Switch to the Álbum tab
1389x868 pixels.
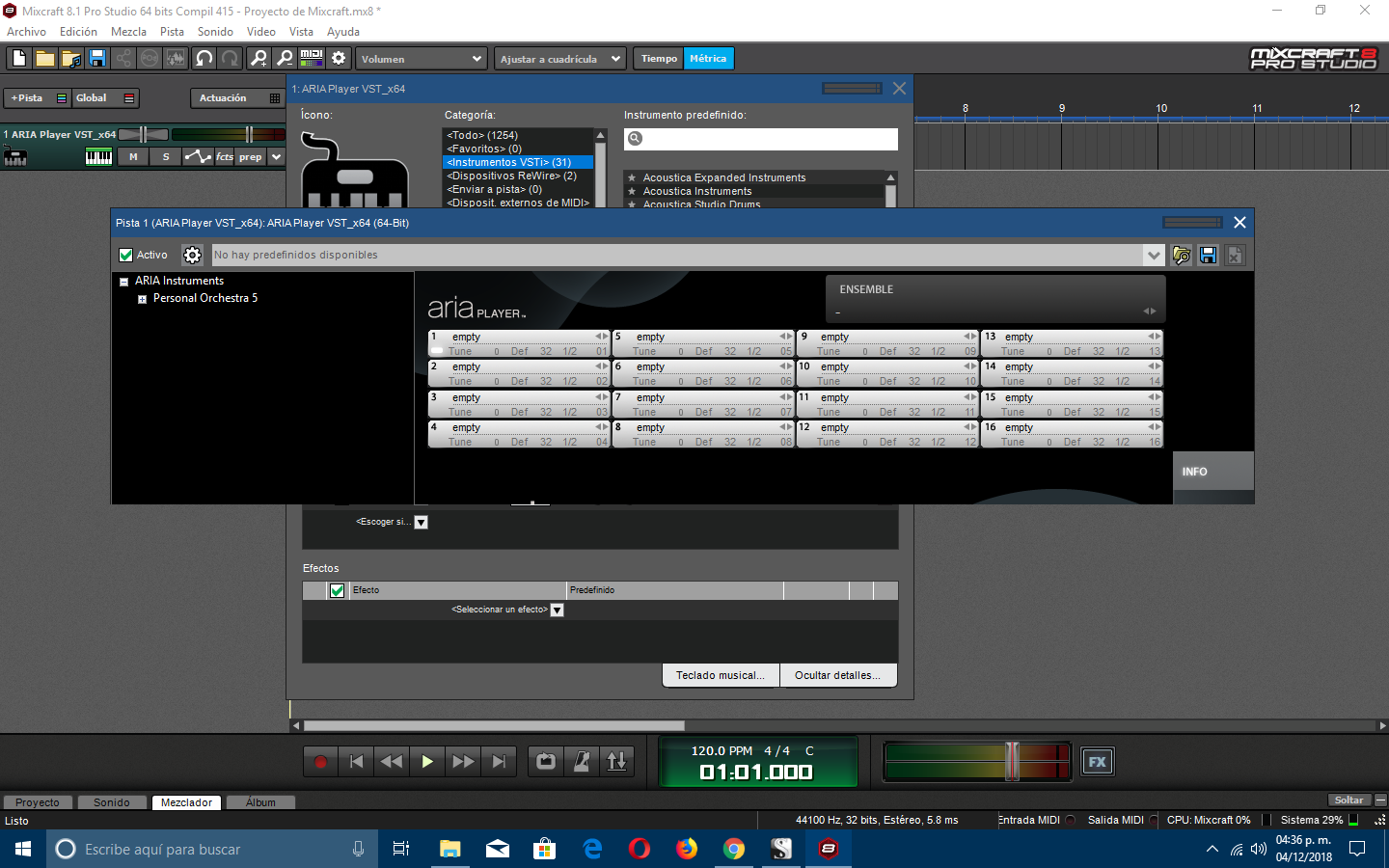pos(260,802)
